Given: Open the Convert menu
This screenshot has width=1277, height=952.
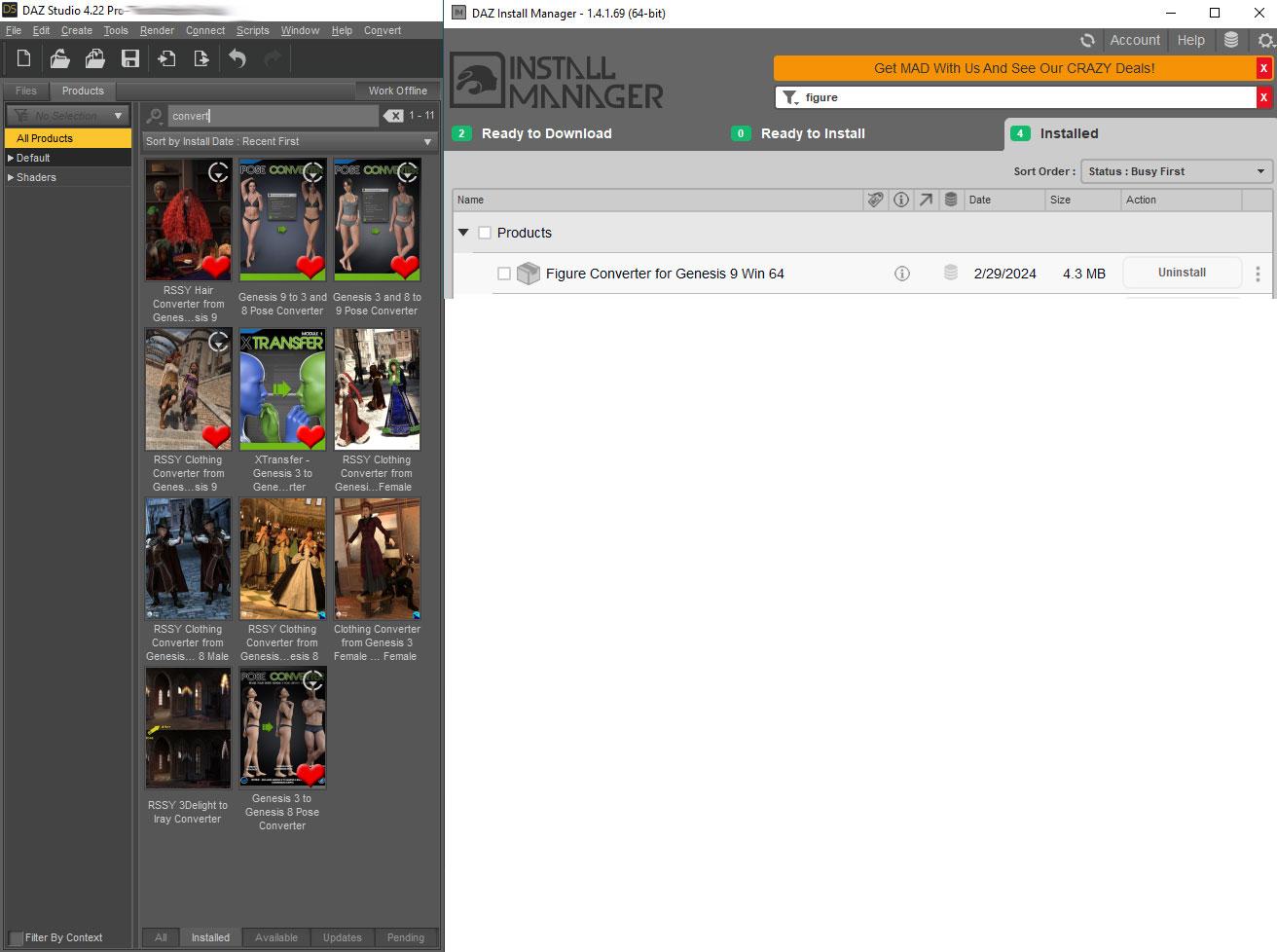Looking at the screenshot, I should [x=383, y=30].
